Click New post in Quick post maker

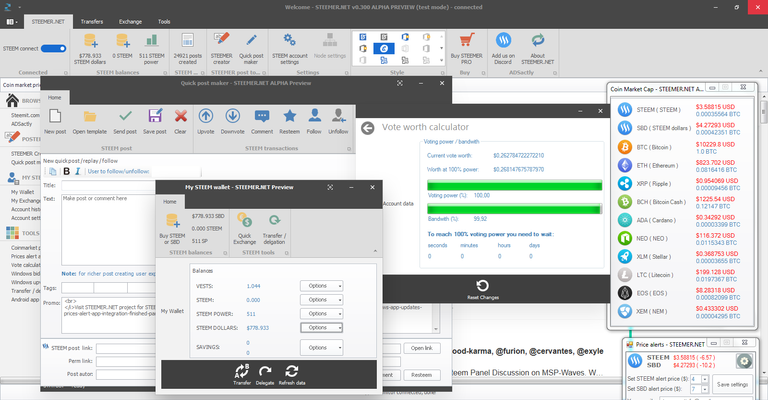click(x=55, y=121)
